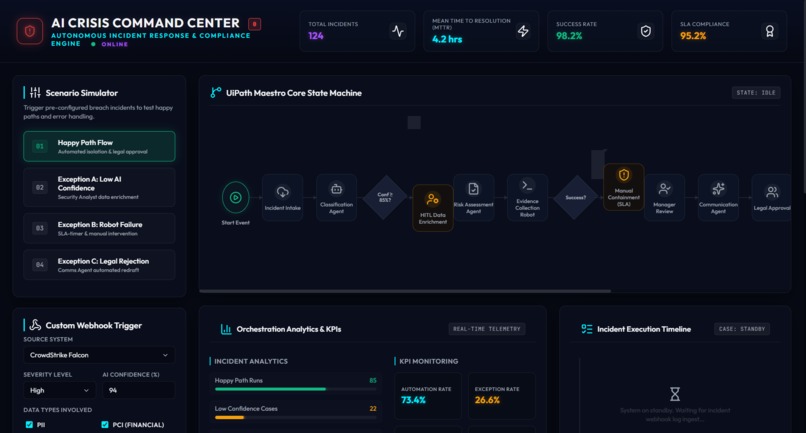The image size is (806, 433).
Task: Click the Orchestration Analytics bar chart icon
Action: tap(226, 329)
